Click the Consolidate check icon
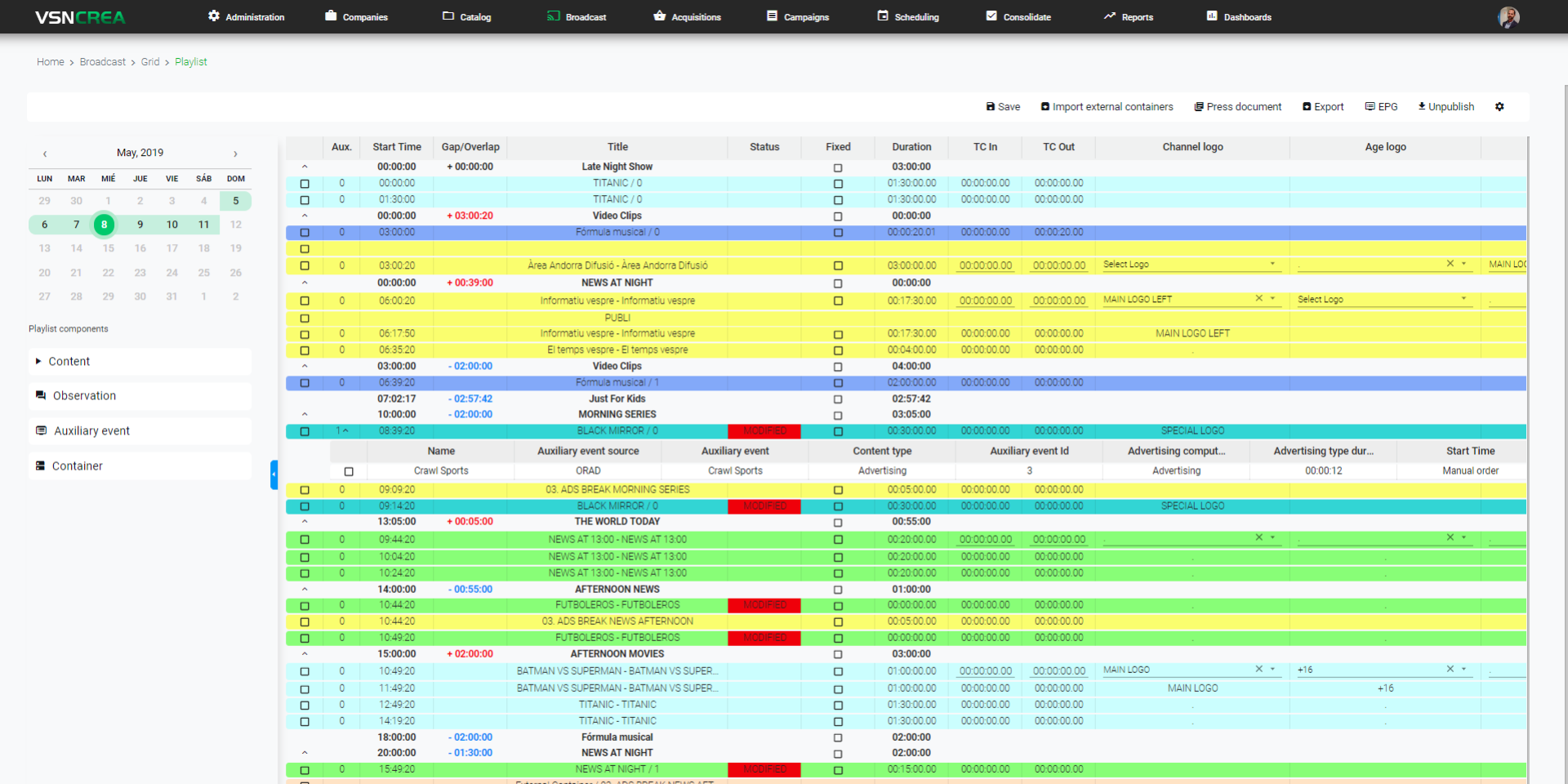 [991, 16]
